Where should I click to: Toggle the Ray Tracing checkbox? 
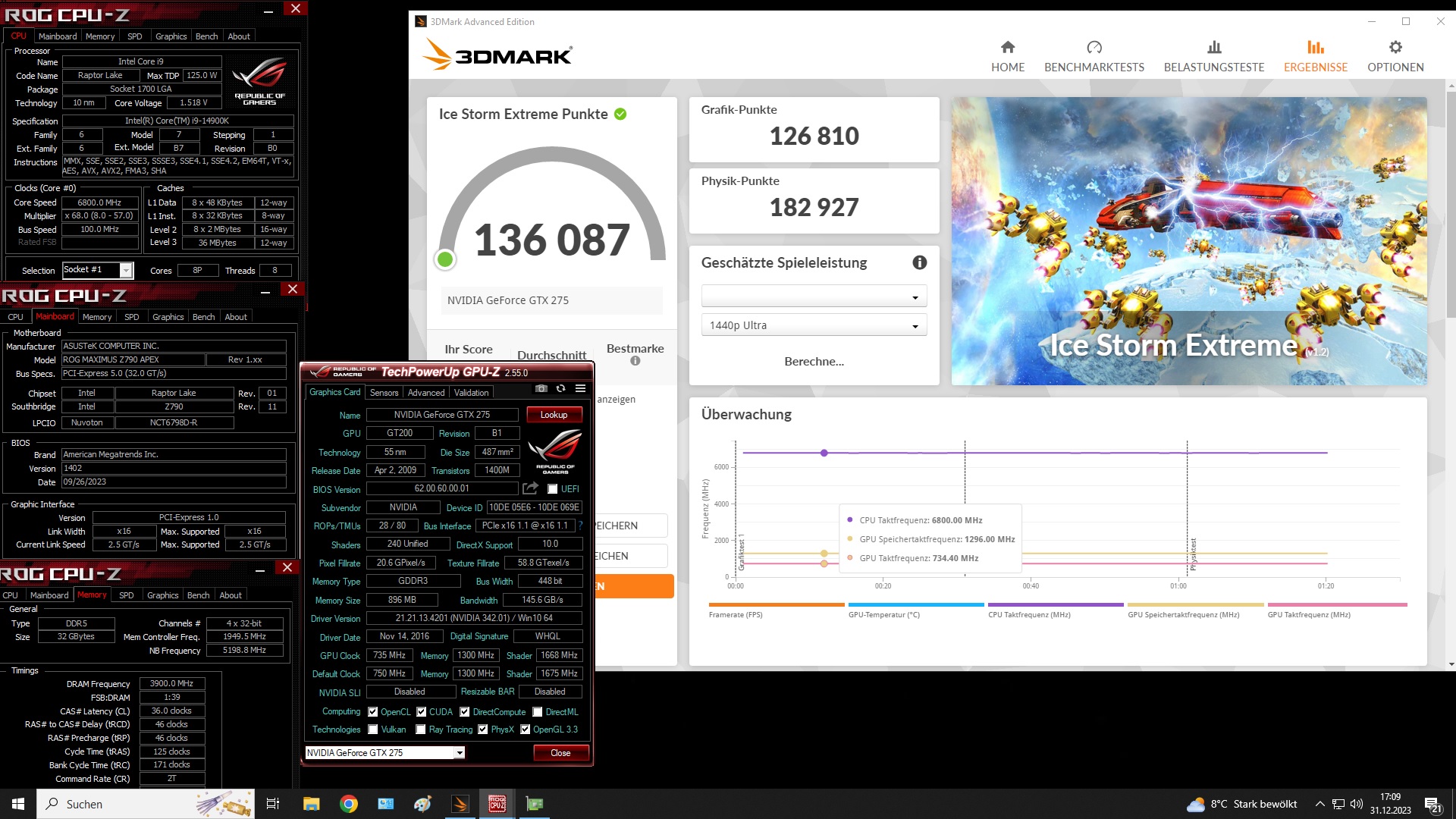tap(420, 730)
